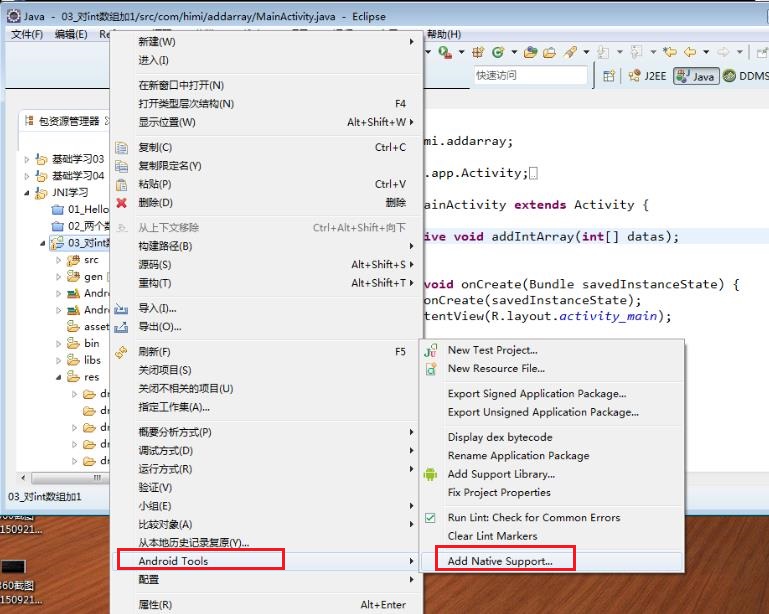Click the Refresh icon in context menu
The height and width of the screenshot is (614, 769).
point(121,352)
